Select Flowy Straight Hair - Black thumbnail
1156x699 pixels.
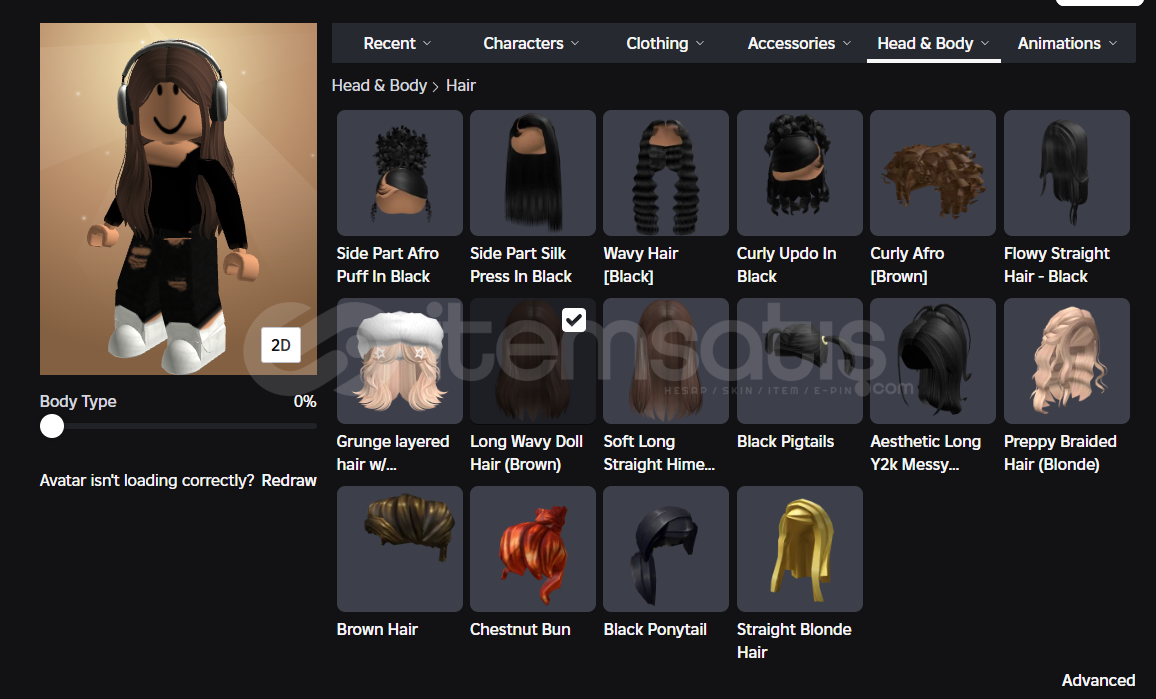[x=1067, y=173]
